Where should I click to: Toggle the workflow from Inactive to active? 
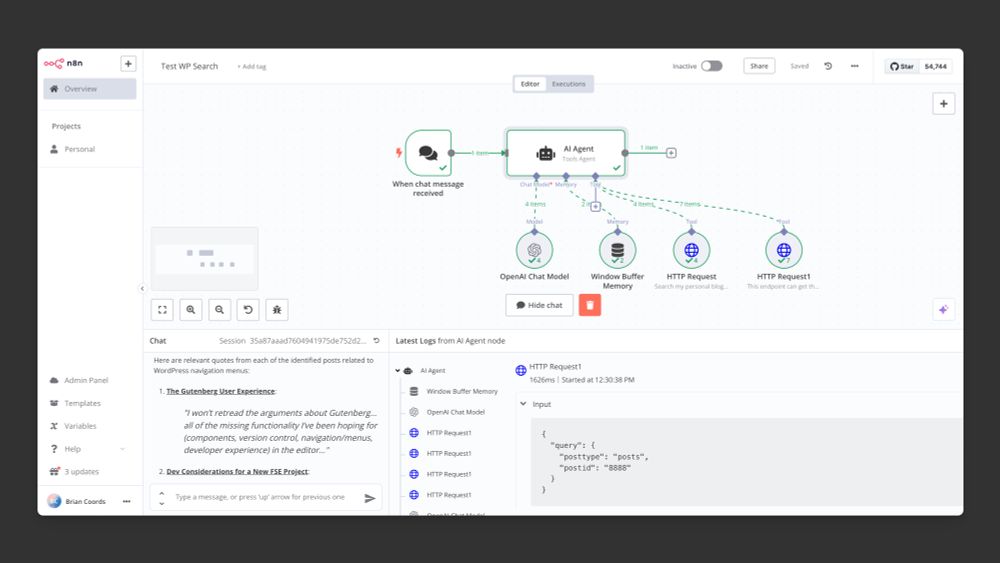[712, 66]
